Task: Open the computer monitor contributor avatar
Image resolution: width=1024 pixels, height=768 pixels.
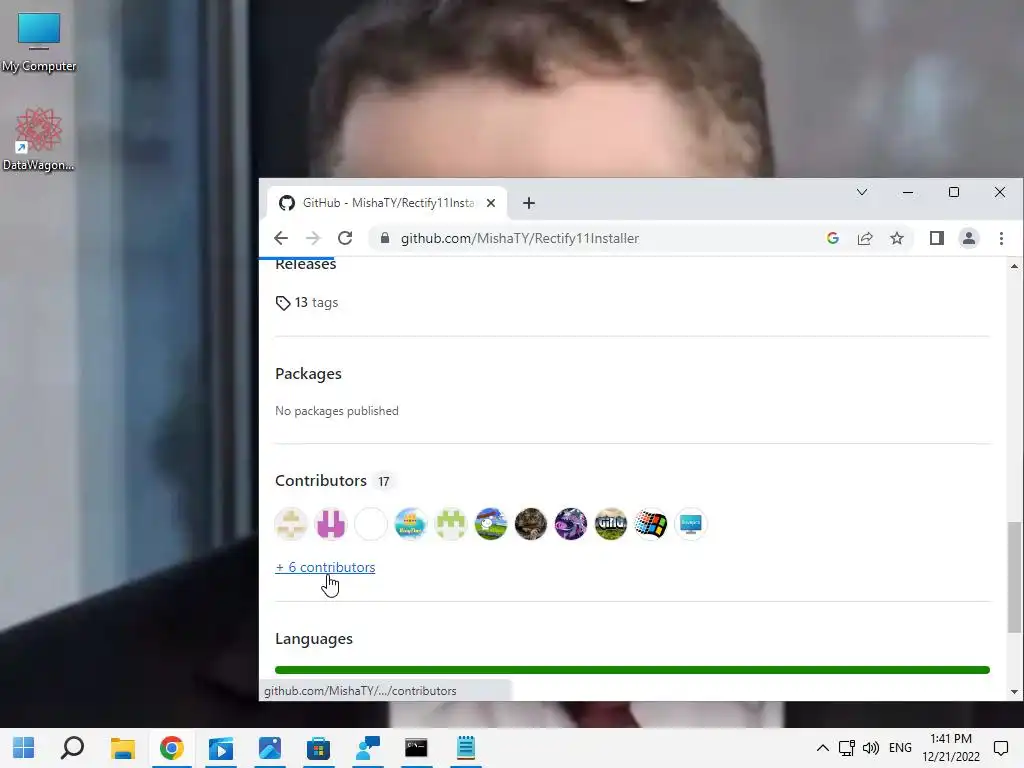Action: 690,524
